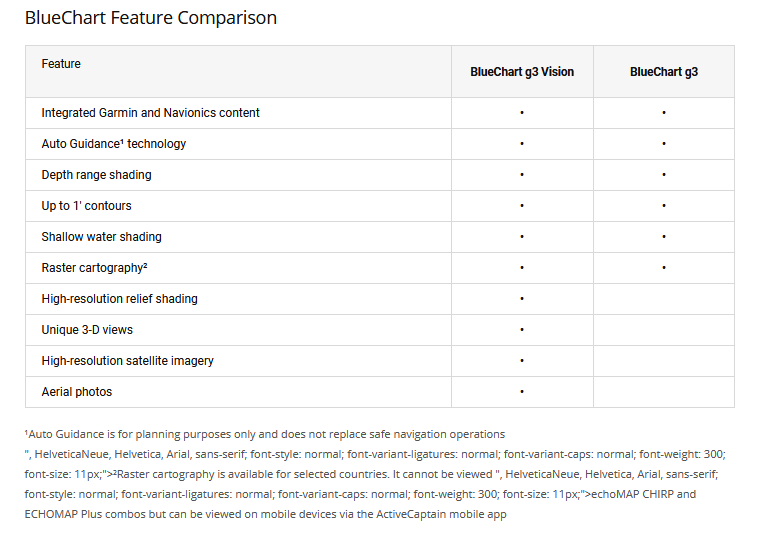758x544 pixels.
Task: Select the Depth range shading row label
Action: [96, 175]
